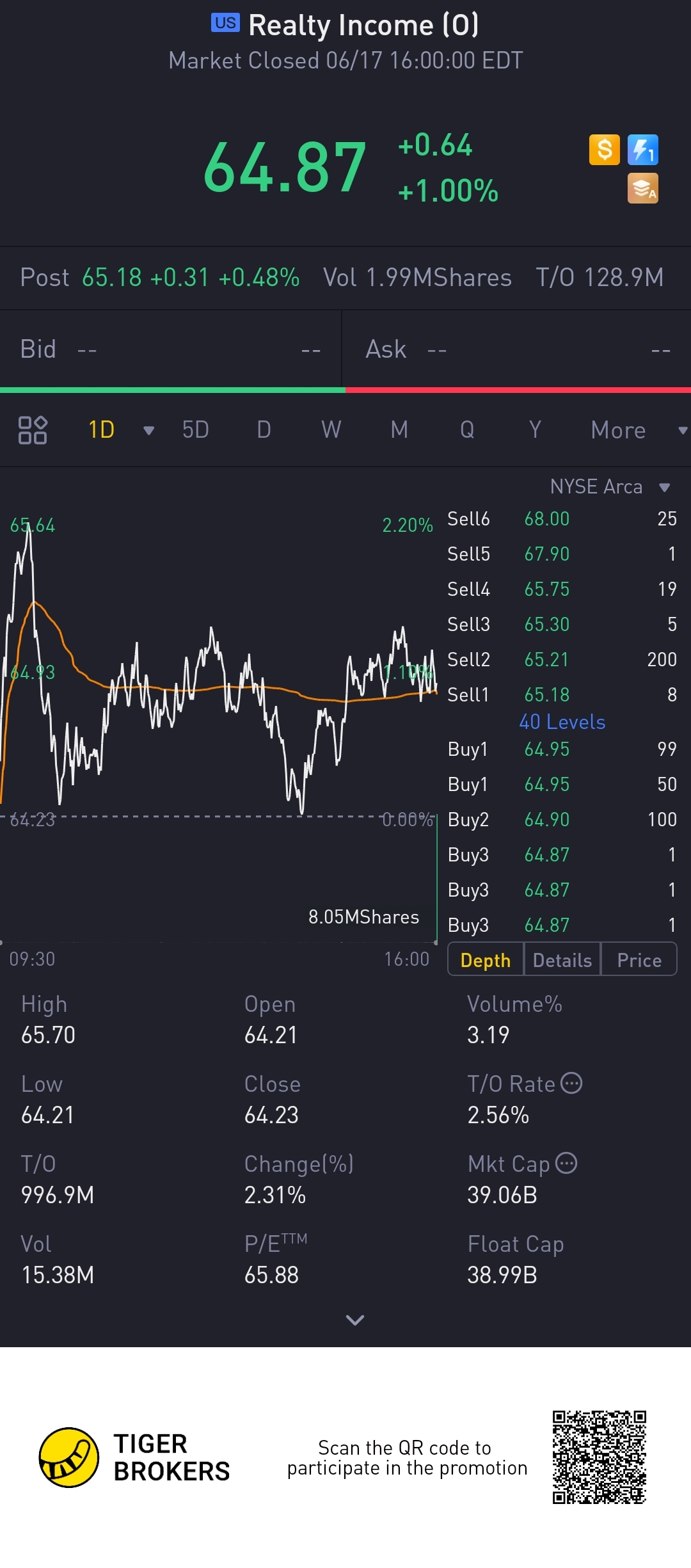Select the W weekly chart period
Image resolution: width=691 pixels, height=1568 pixels.
point(331,430)
